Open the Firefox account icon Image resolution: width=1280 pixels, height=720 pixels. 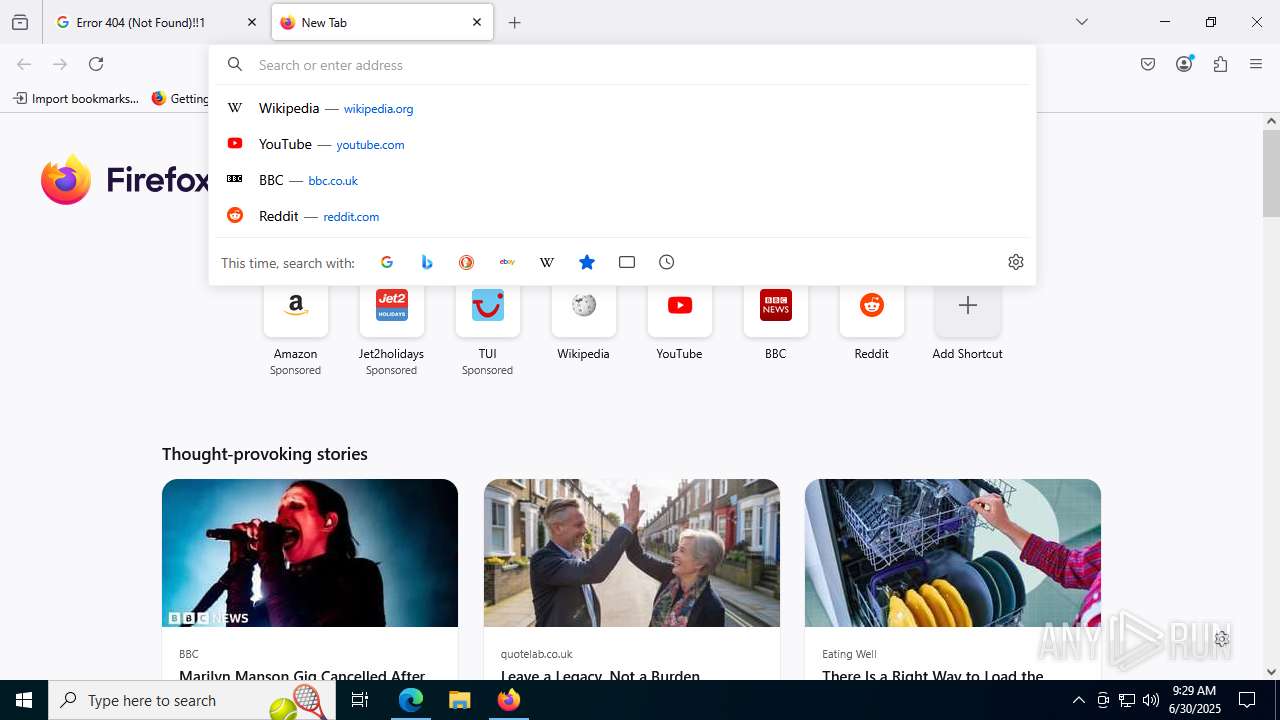tap(1184, 64)
